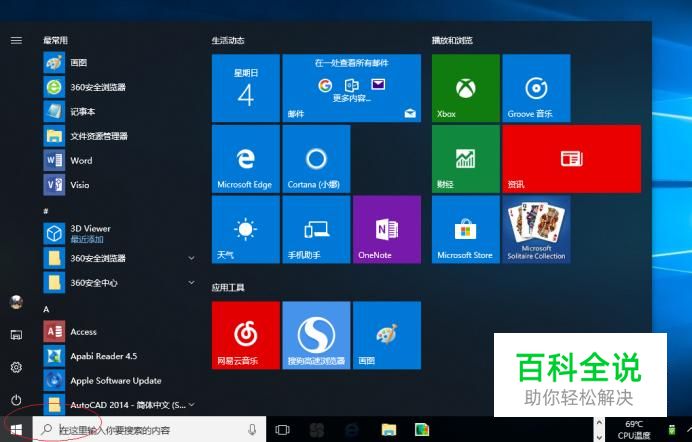Open Task View on taskbar
Viewport: 692px width, 442px height.
pyautogui.click(x=282, y=429)
